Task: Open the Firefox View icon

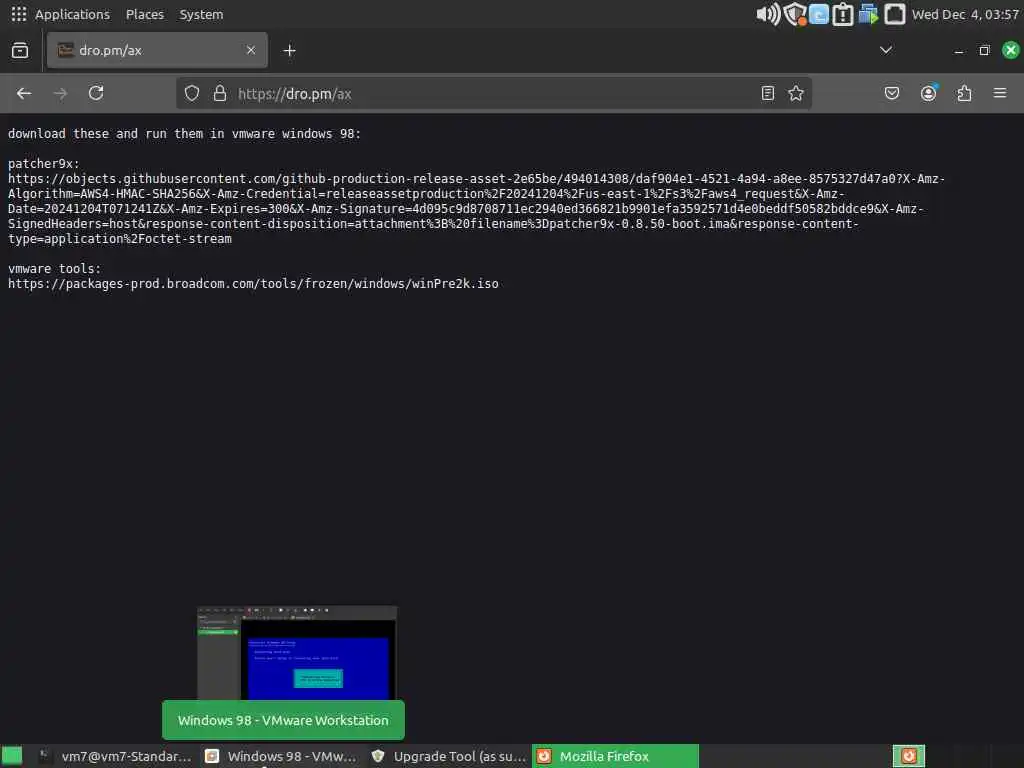Action: click(x=20, y=50)
